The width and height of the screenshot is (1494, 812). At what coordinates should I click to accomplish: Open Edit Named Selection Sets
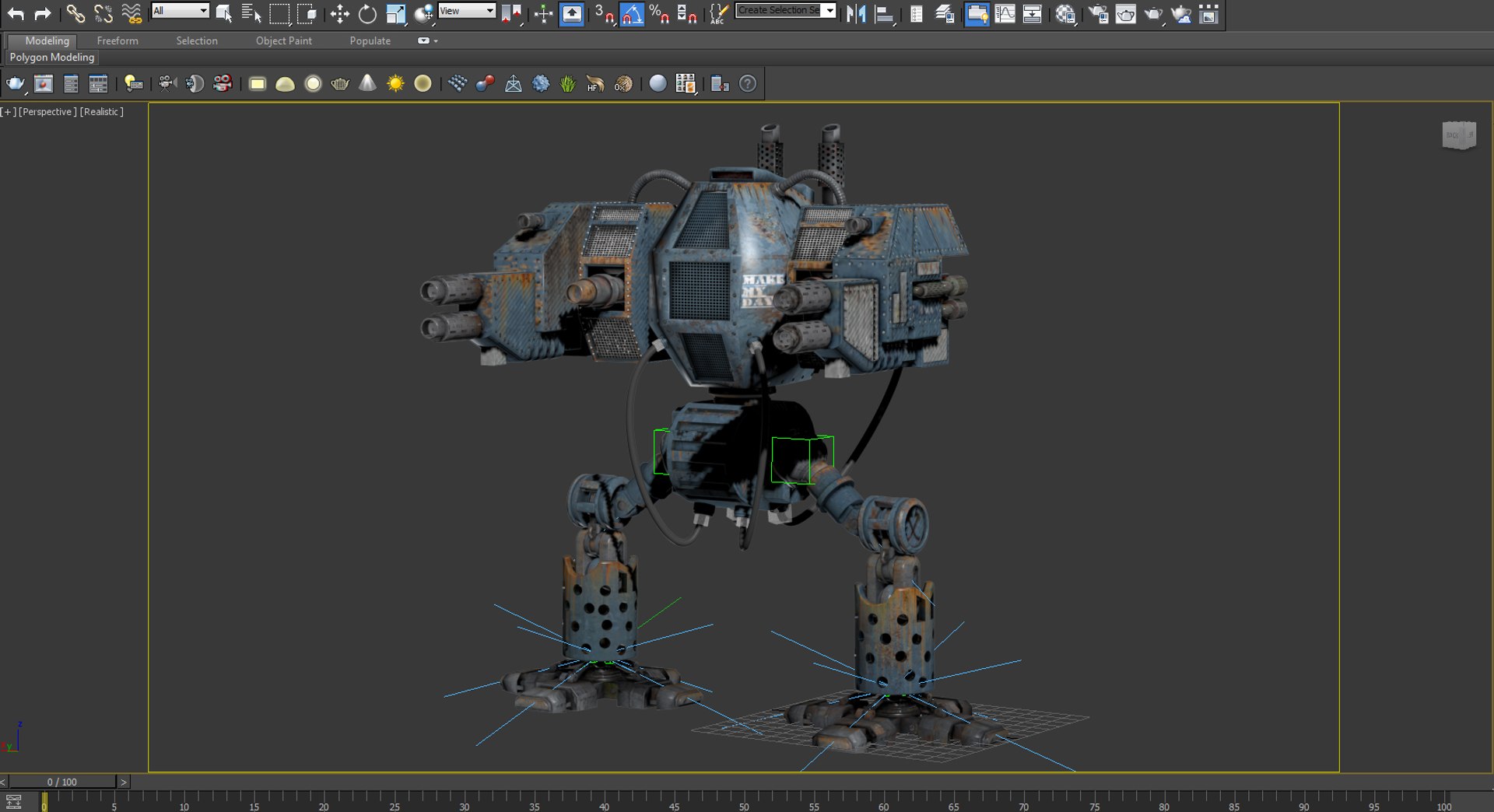click(719, 13)
